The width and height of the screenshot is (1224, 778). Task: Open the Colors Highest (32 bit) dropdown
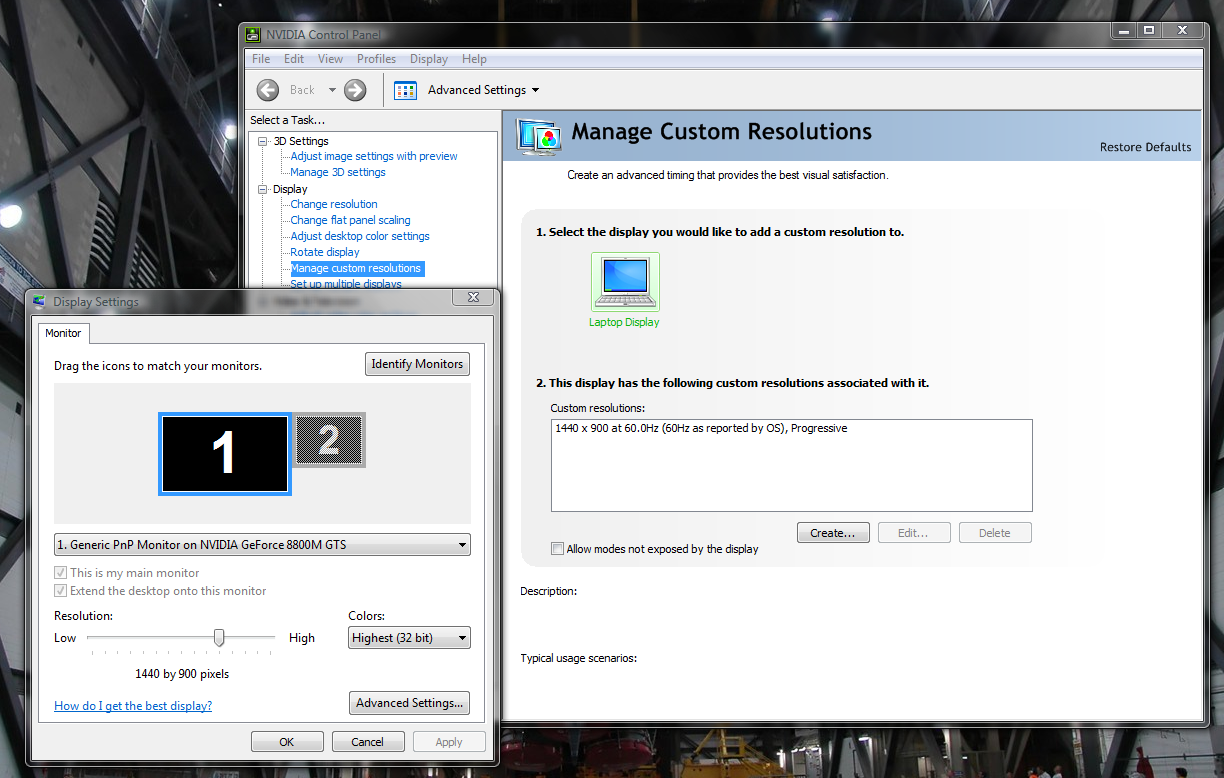(x=409, y=638)
